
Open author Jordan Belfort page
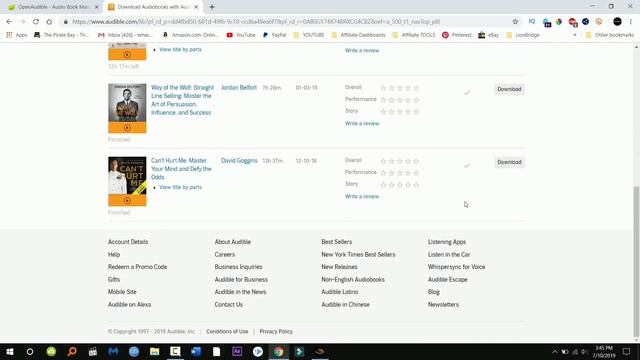tap(239, 88)
